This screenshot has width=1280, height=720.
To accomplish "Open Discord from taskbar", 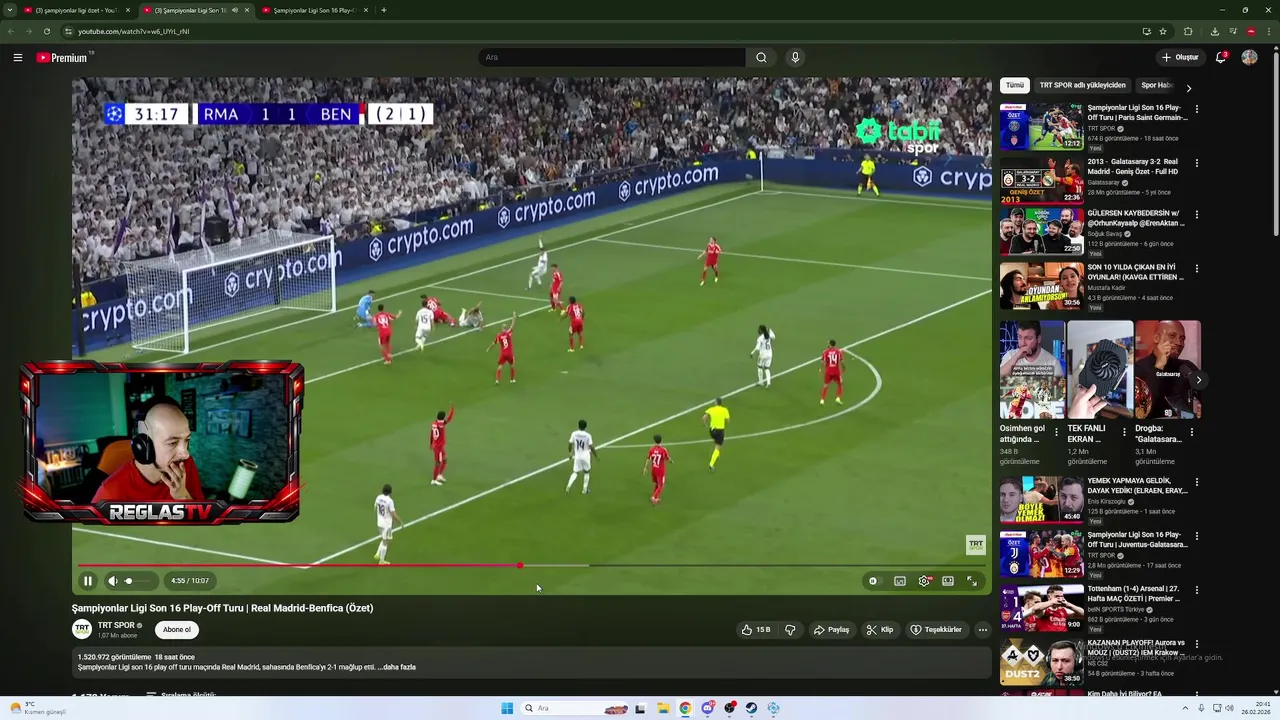I will point(708,708).
